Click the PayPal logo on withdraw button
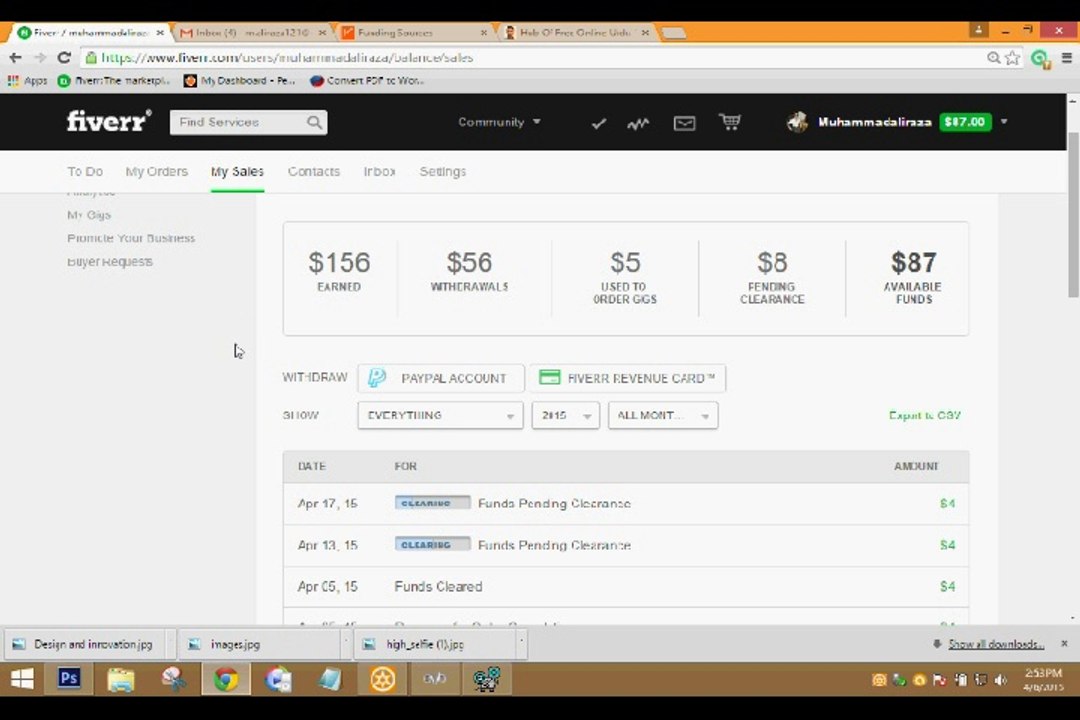 (x=377, y=378)
